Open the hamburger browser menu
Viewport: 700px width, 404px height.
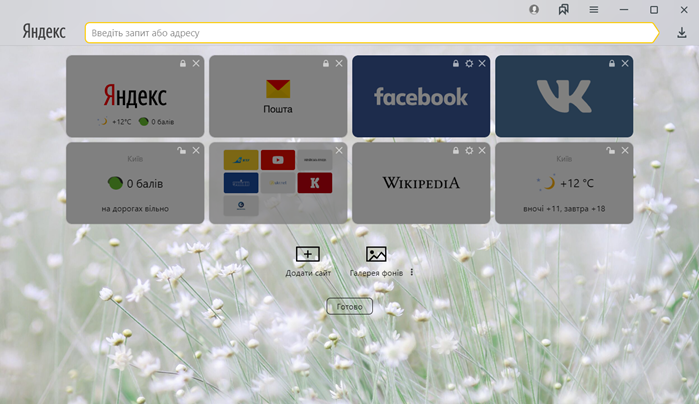pyautogui.click(x=594, y=9)
